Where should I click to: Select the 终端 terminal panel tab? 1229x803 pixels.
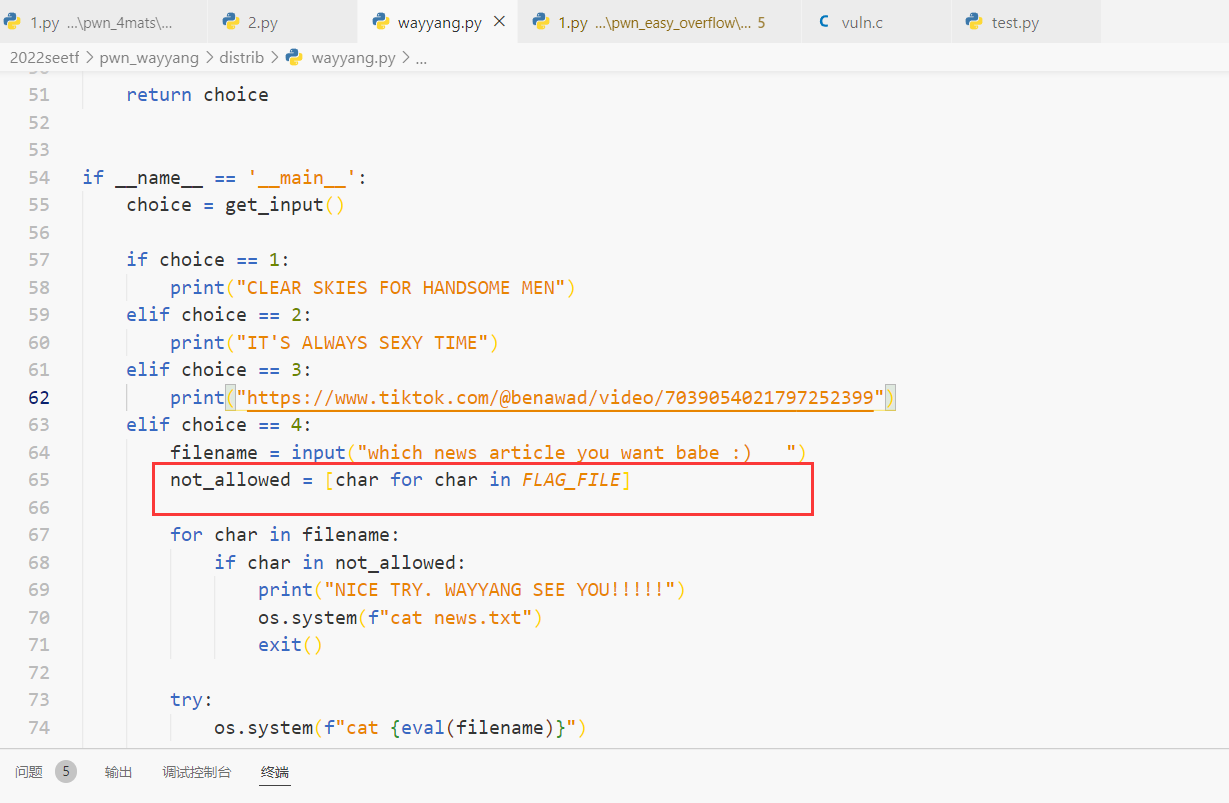pos(275,772)
